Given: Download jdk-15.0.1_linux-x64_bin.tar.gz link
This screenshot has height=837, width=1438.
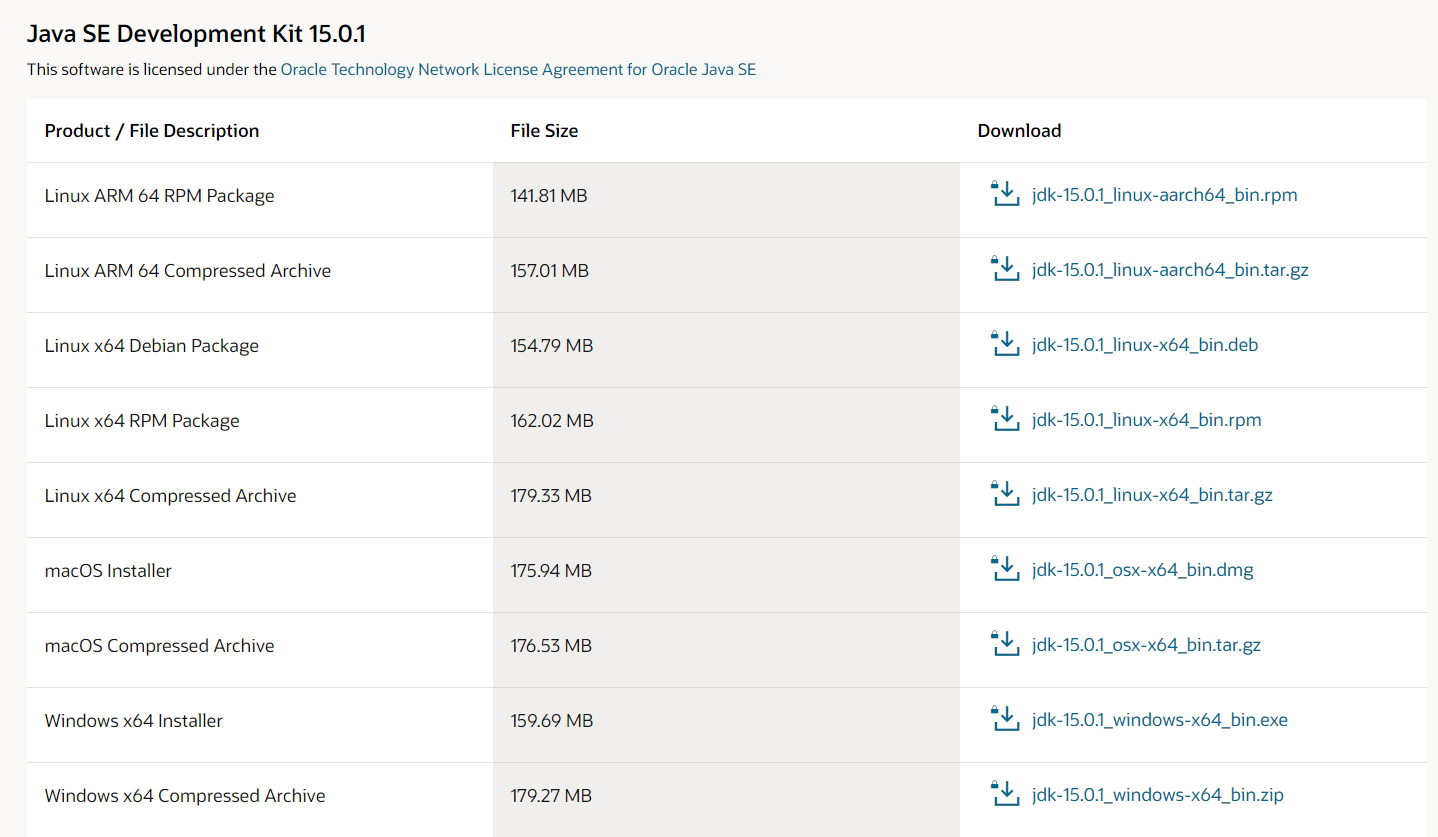Looking at the screenshot, I should 1152,495.
